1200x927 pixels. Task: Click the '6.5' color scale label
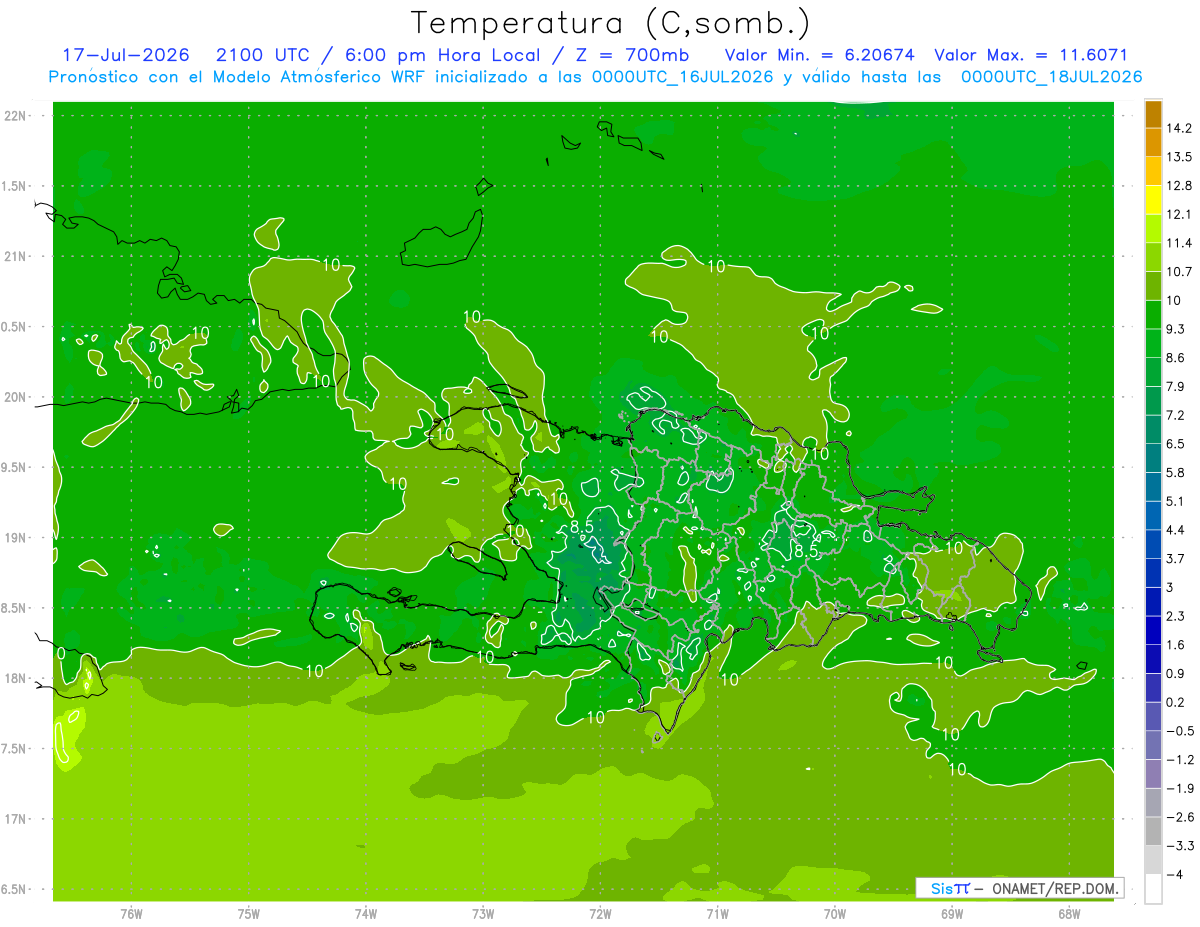[x=1178, y=443]
